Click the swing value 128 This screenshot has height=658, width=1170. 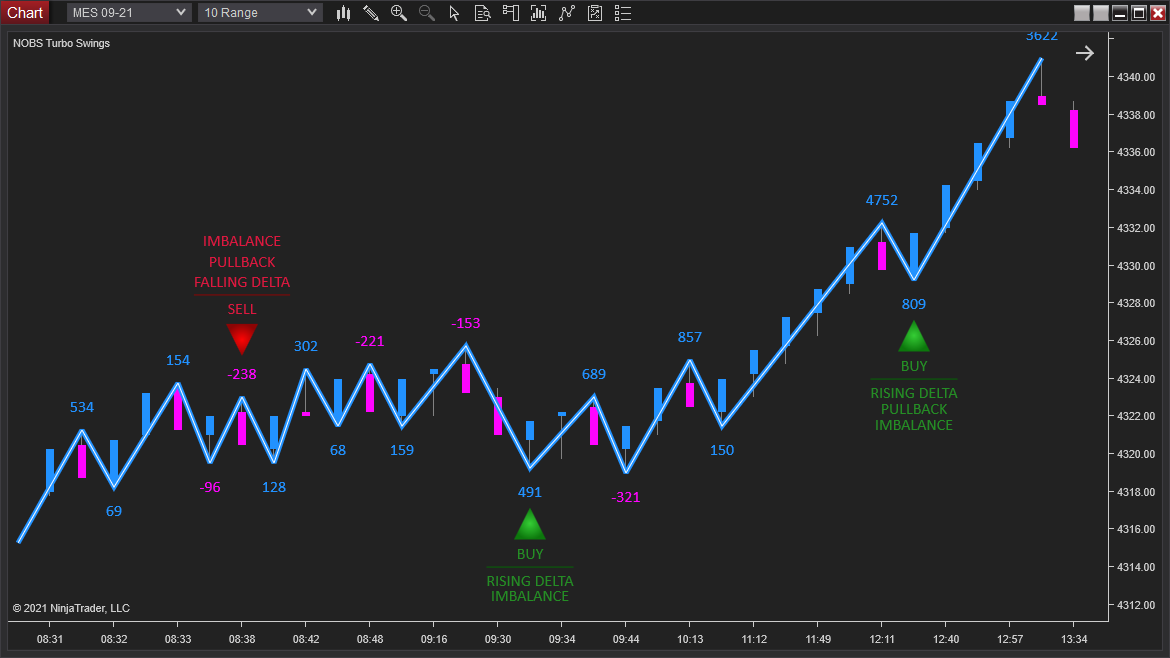[x=274, y=487]
